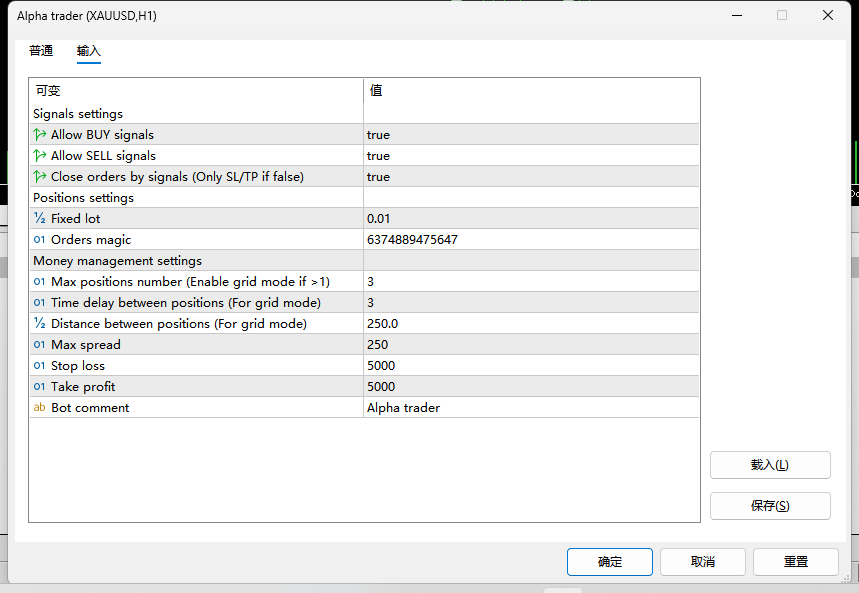Click the integer icon beside Max positions number
Screen dimensions: 859x593
[39, 282]
